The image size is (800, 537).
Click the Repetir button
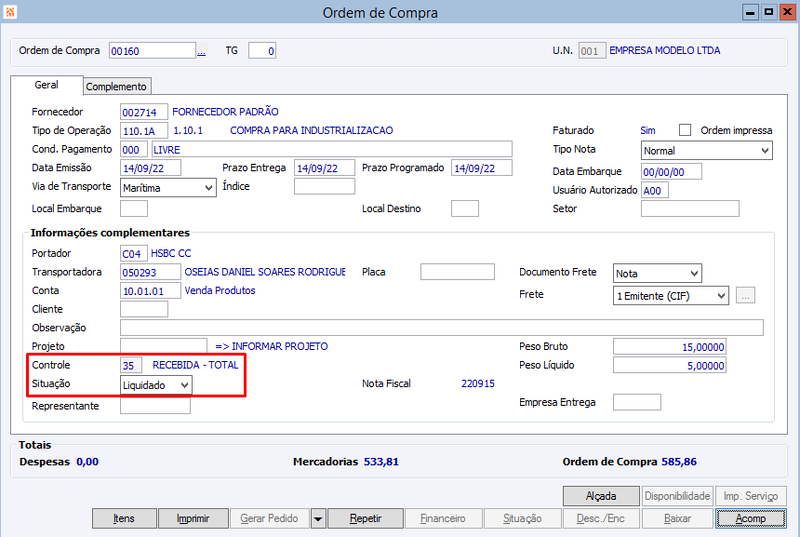coord(365,519)
